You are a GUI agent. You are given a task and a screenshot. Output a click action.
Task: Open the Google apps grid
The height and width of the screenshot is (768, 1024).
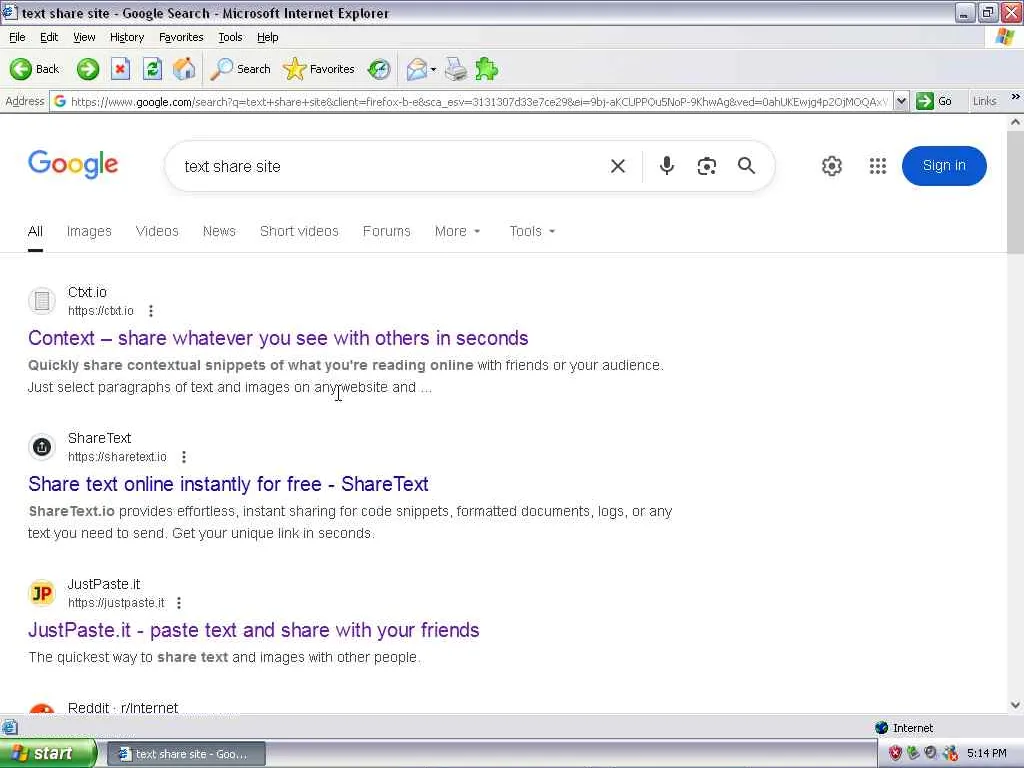pyautogui.click(x=878, y=166)
